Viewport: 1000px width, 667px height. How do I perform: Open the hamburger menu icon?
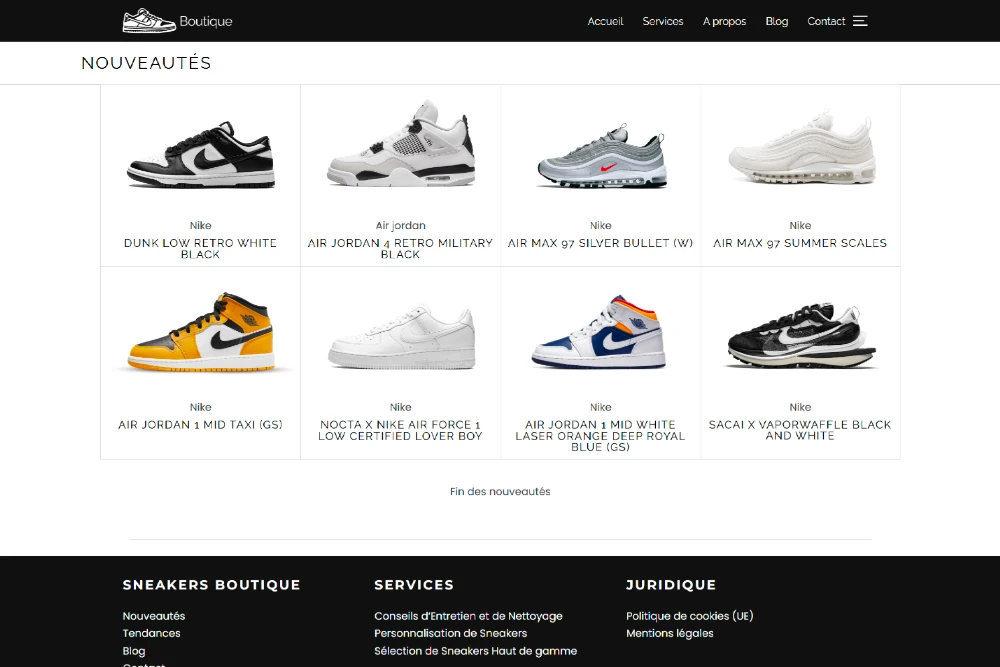[860, 21]
